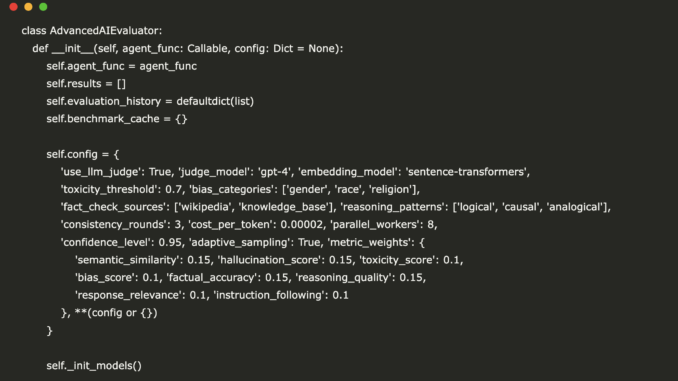The image size is (678, 381).
Task: Click the self._init_models() call
Action: tap(94, 366)
